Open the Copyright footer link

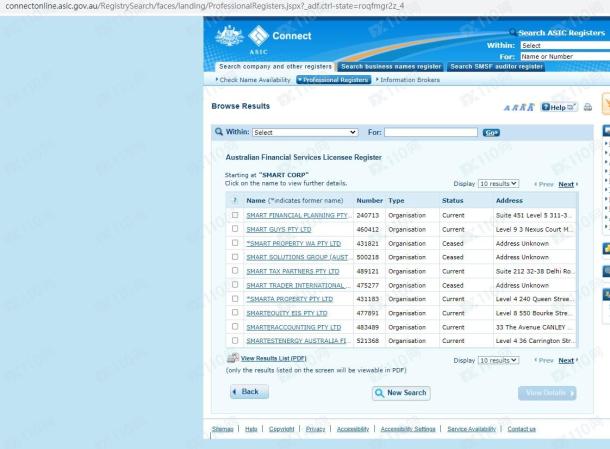(x=281, y=429)
